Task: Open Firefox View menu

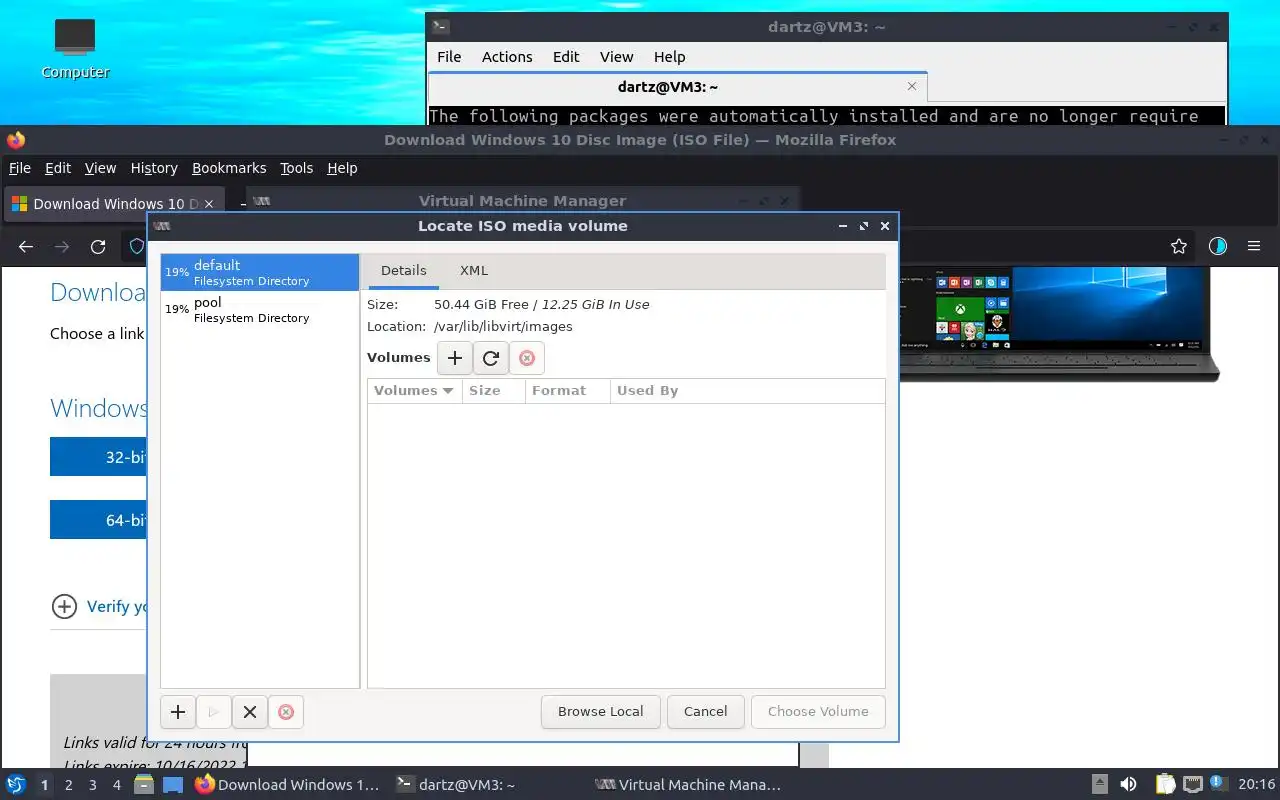Action: coord(100,168)
